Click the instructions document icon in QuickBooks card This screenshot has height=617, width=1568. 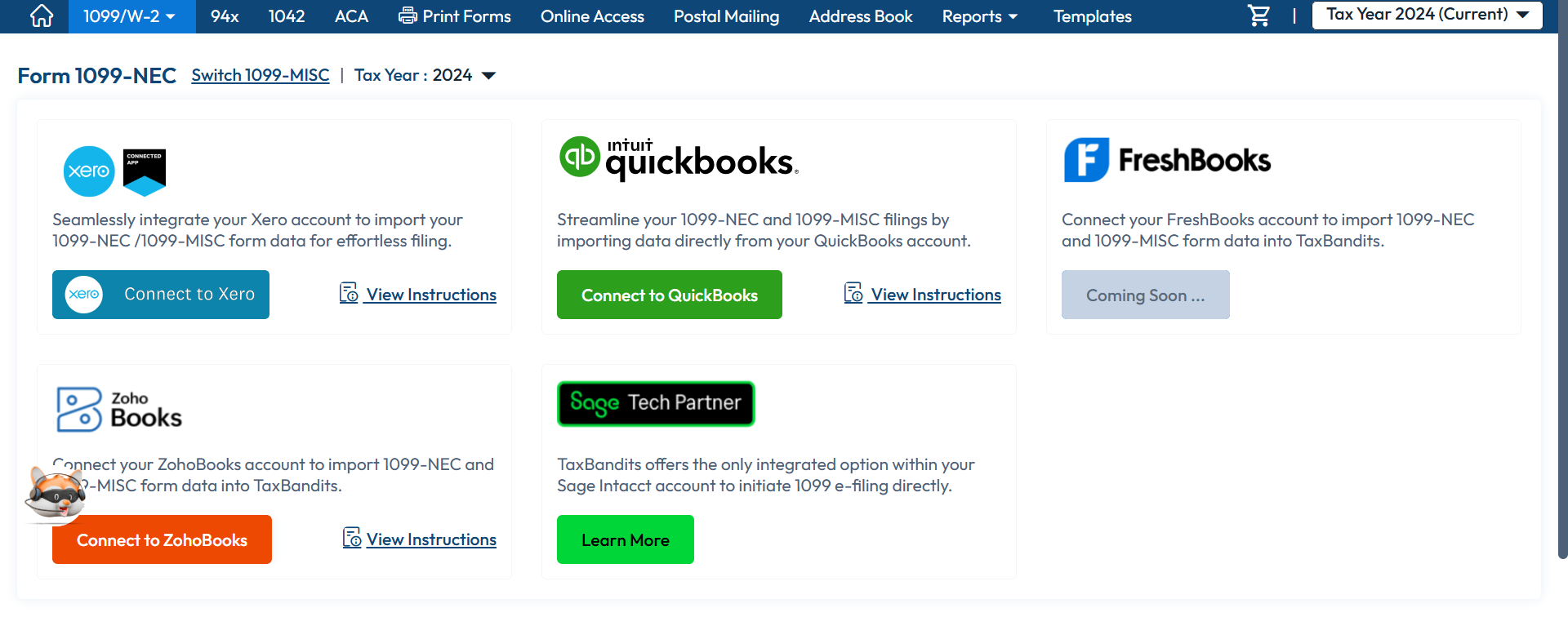853,293
